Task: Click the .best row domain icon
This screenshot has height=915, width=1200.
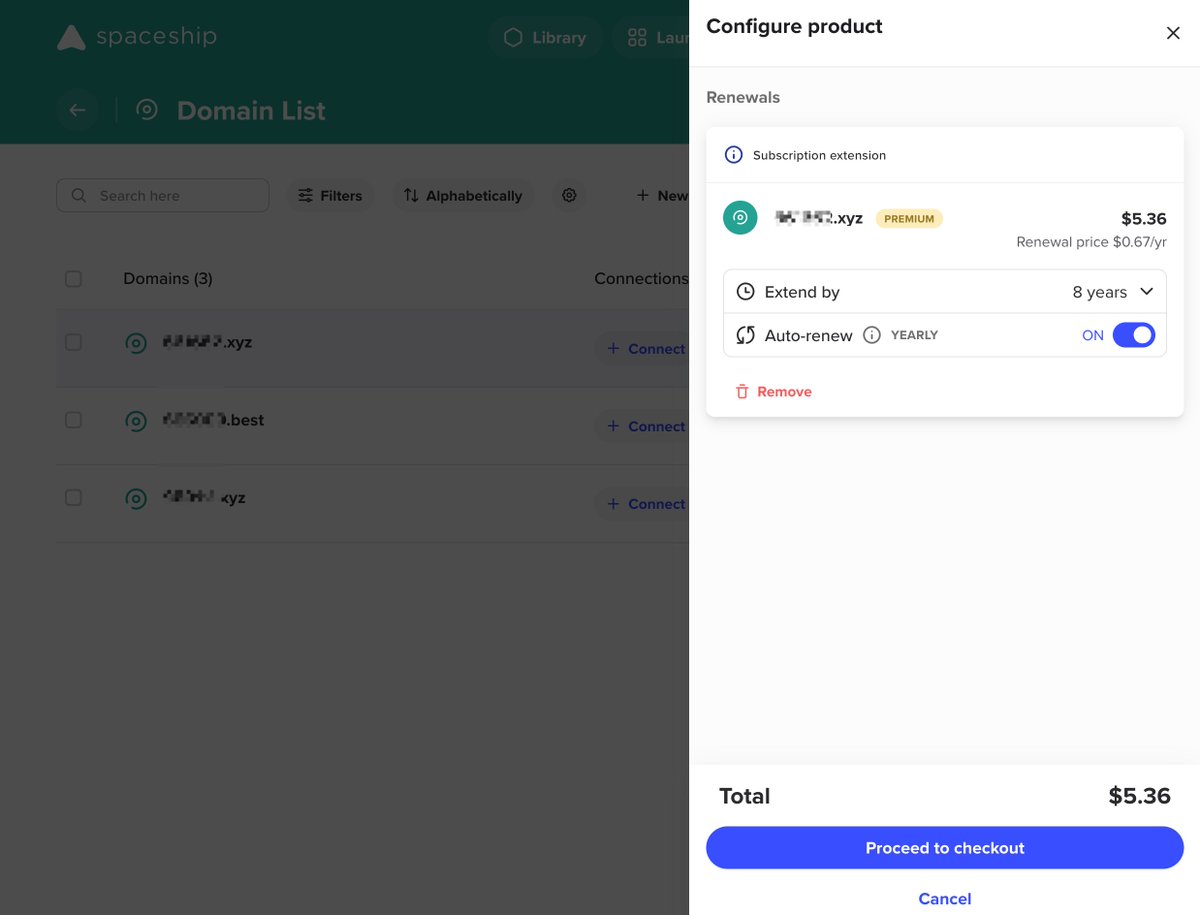Action: point(135,421)
